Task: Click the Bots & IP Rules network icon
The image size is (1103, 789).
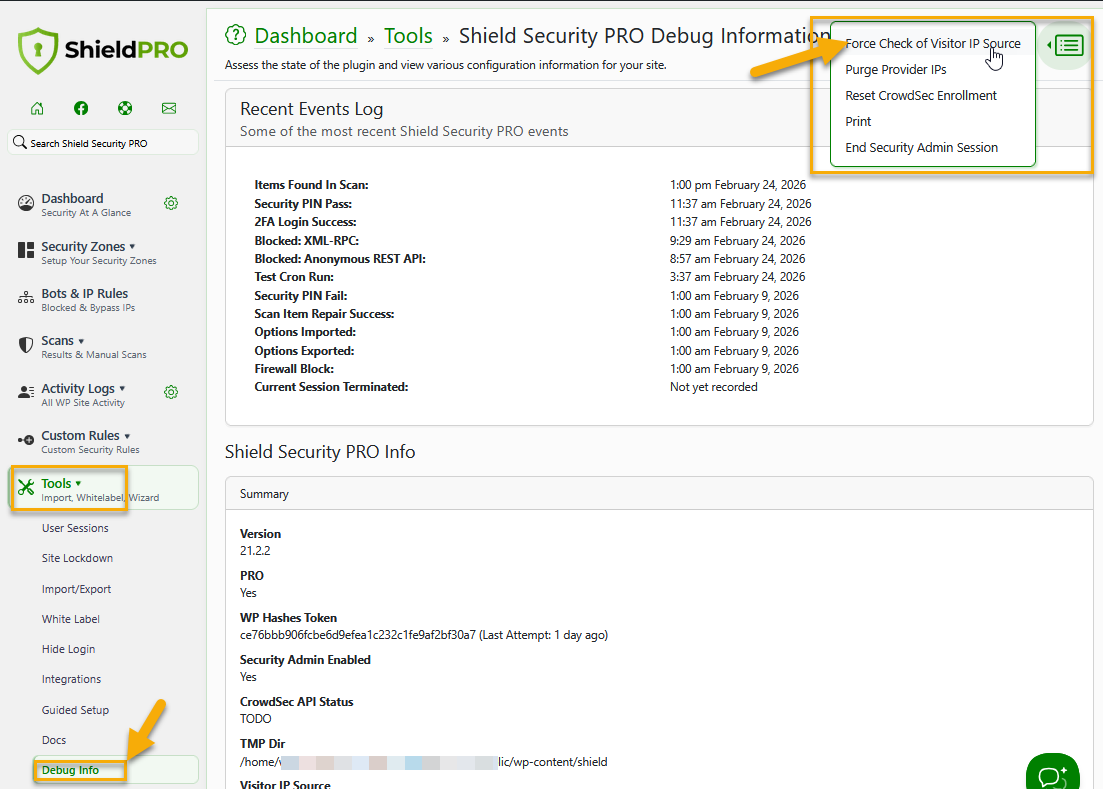Action: tap(26, 297)
